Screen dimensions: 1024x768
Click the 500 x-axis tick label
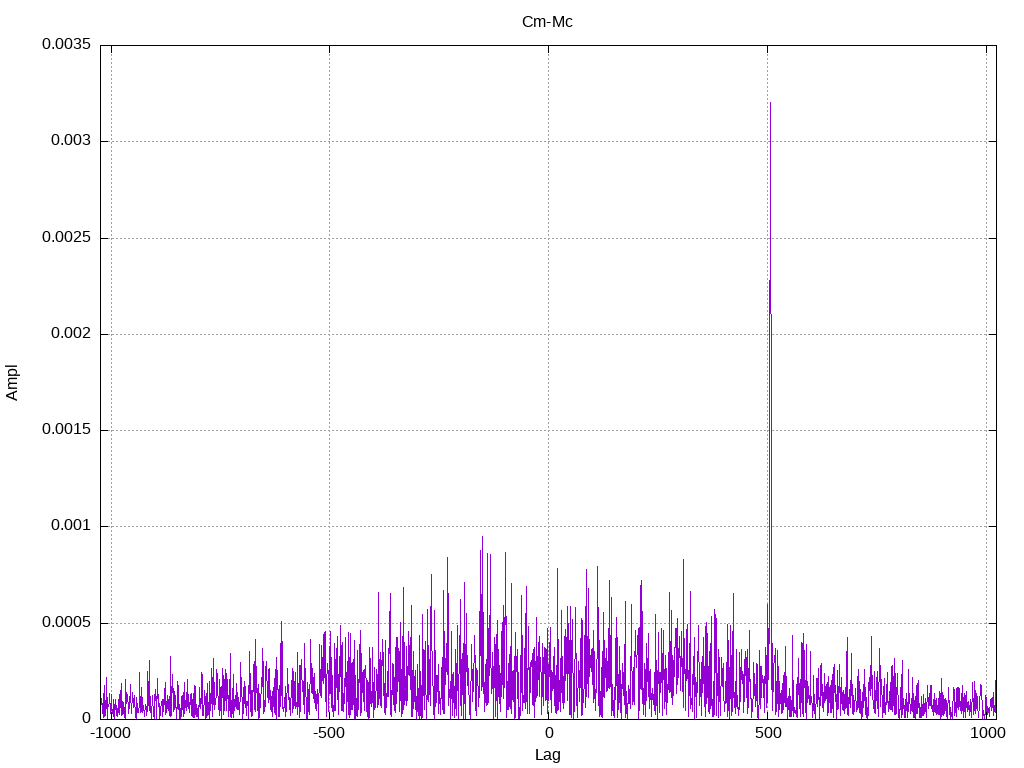point(767,733)
